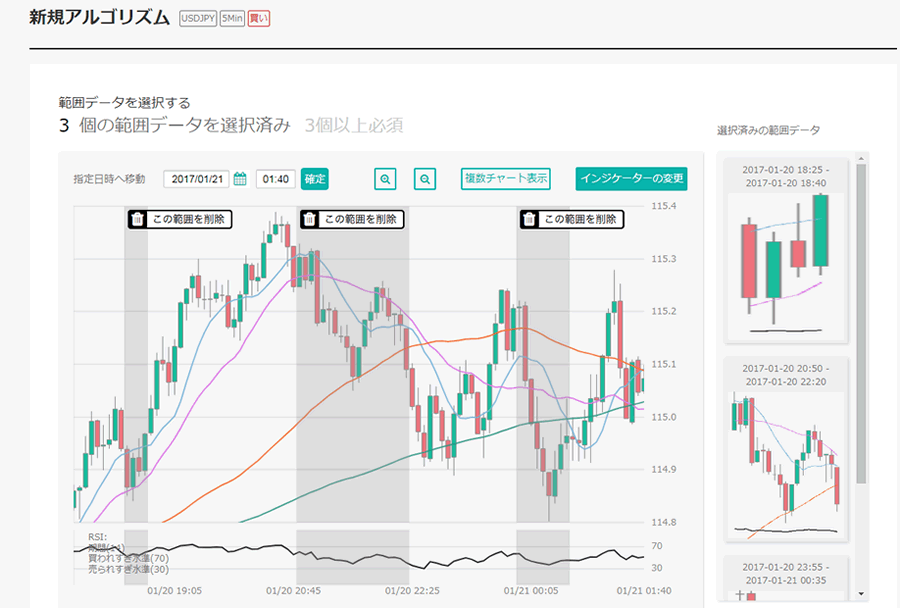The width and height of the screenshot is (900, 608).
Task: Click the 確定 confirm button
Action: (315, 179)
